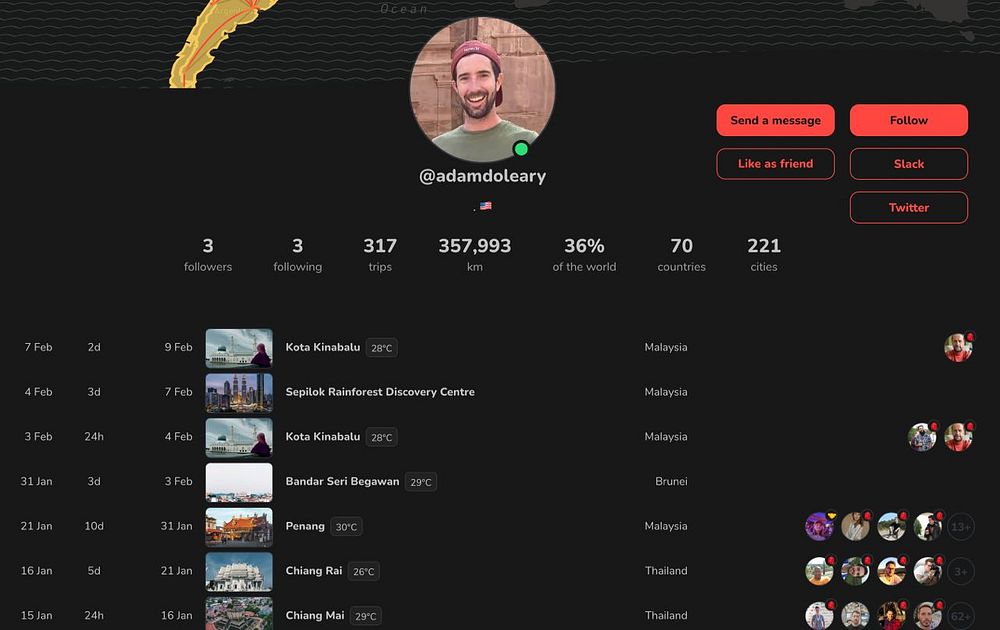Open Sepilok Rainforest Discovery Centre thumbnail
The image size is (1000, 630).
click(x=239, y=393)
